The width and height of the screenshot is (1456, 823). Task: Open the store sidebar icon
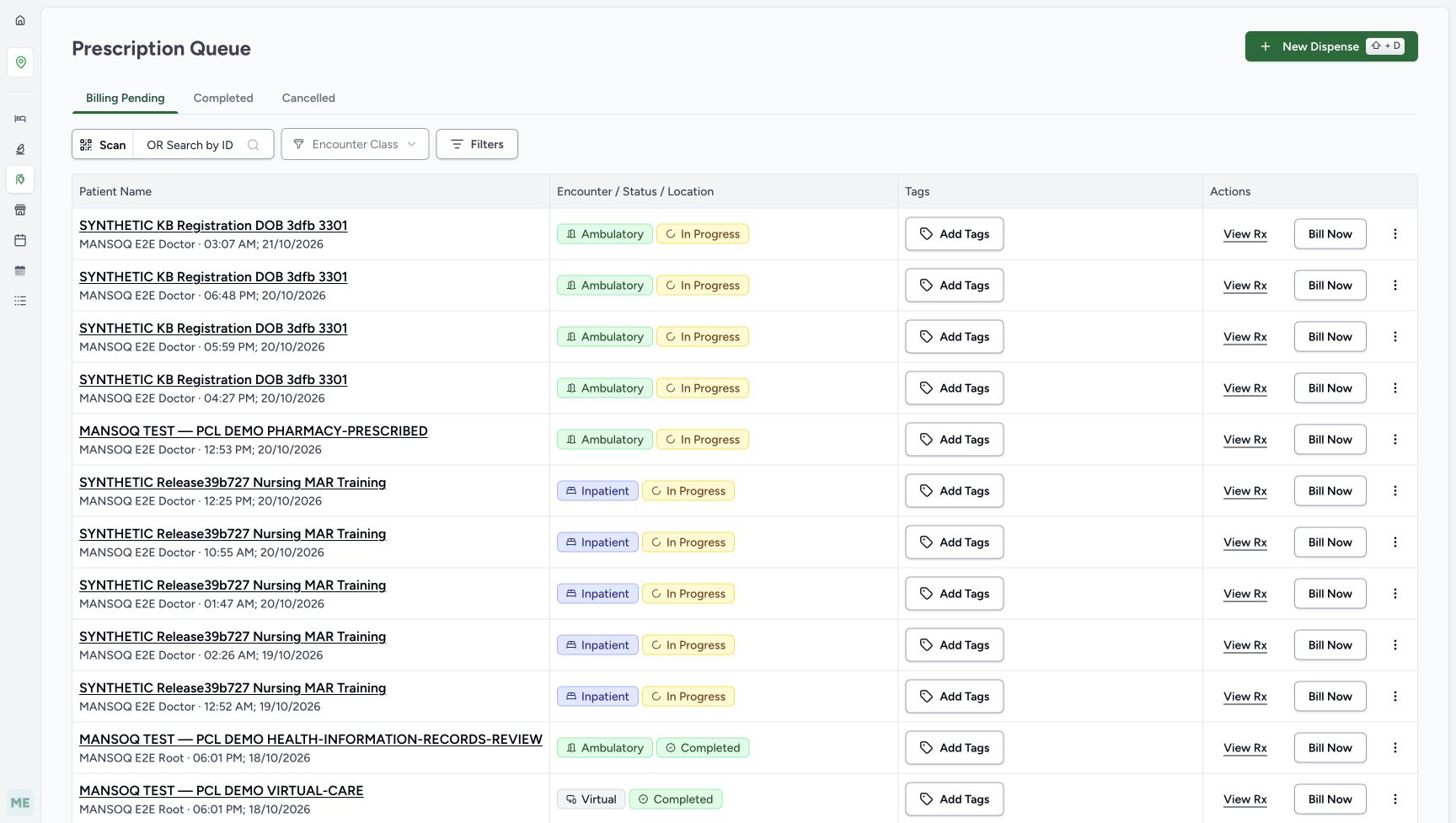[x=20, y=210]
